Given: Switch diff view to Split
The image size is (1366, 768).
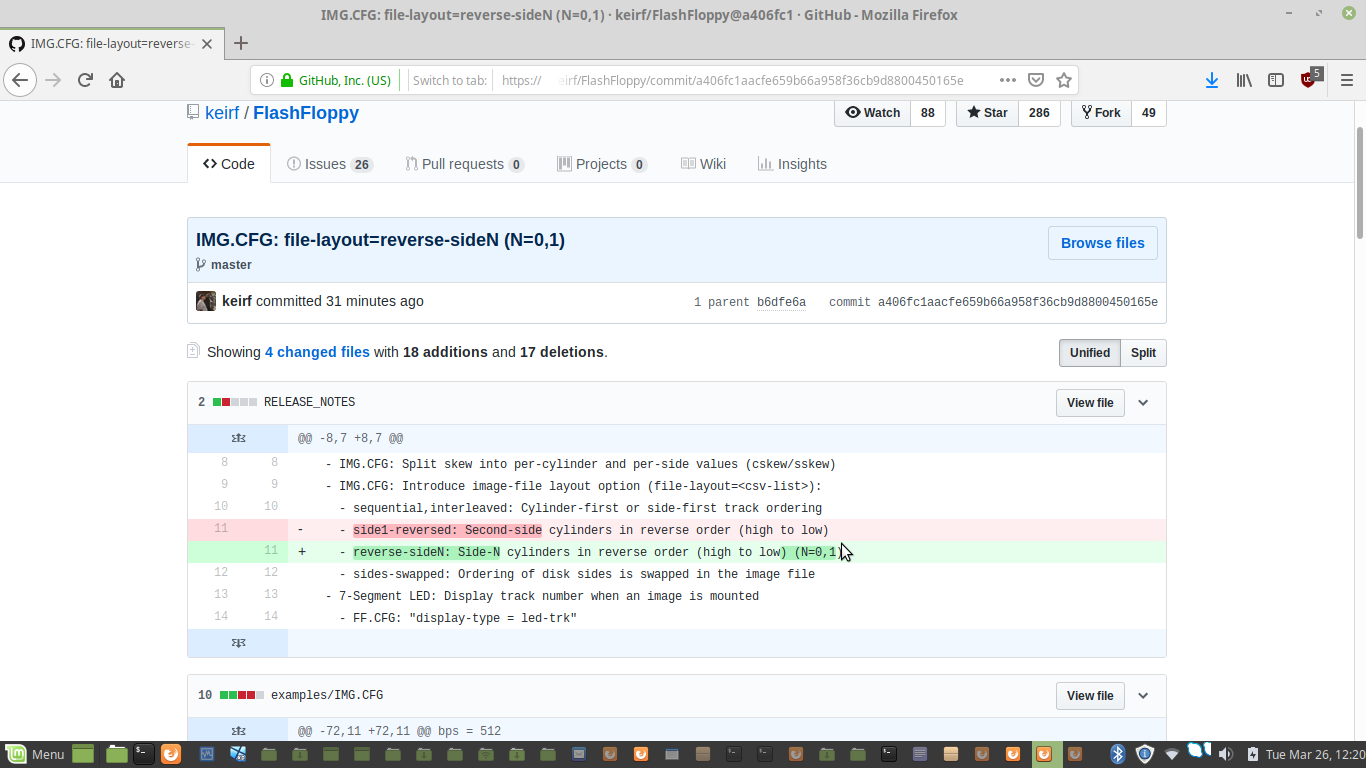Looking at the screenshot, I should [x=1143, y=353].
